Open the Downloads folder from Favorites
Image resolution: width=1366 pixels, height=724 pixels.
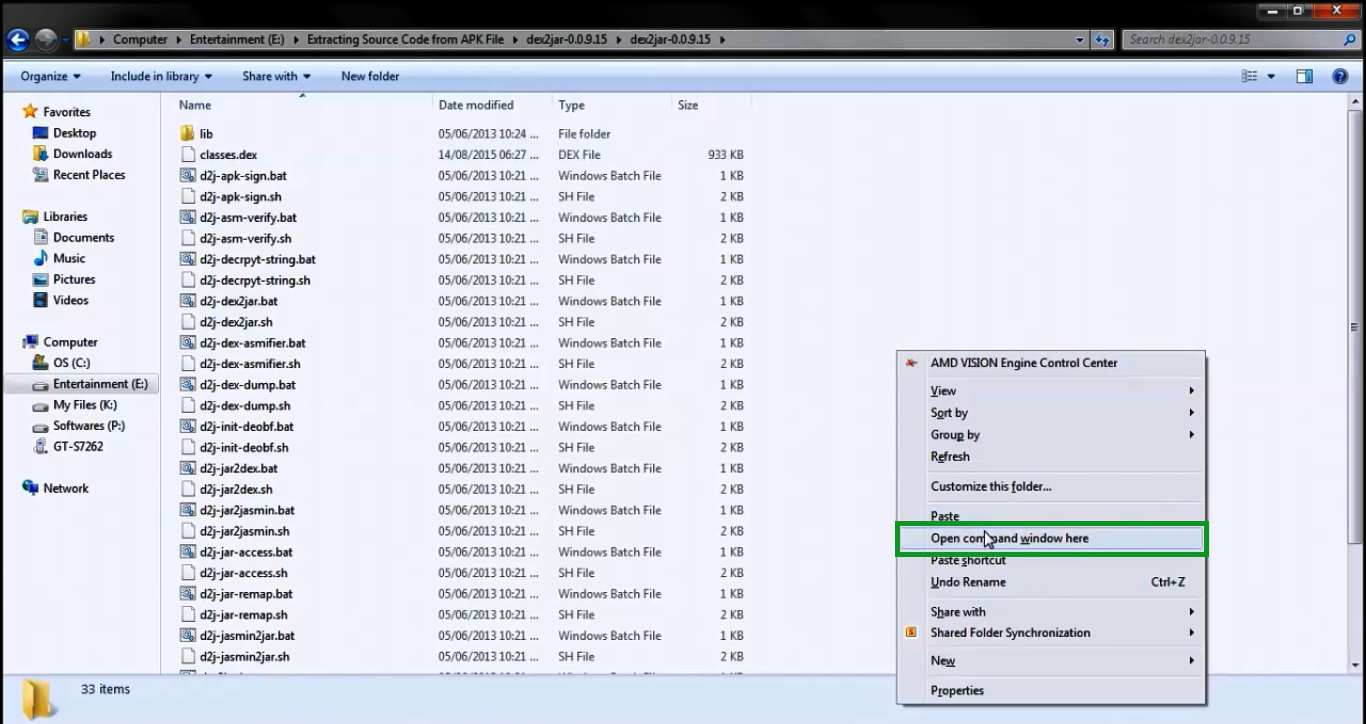(84, 153)
